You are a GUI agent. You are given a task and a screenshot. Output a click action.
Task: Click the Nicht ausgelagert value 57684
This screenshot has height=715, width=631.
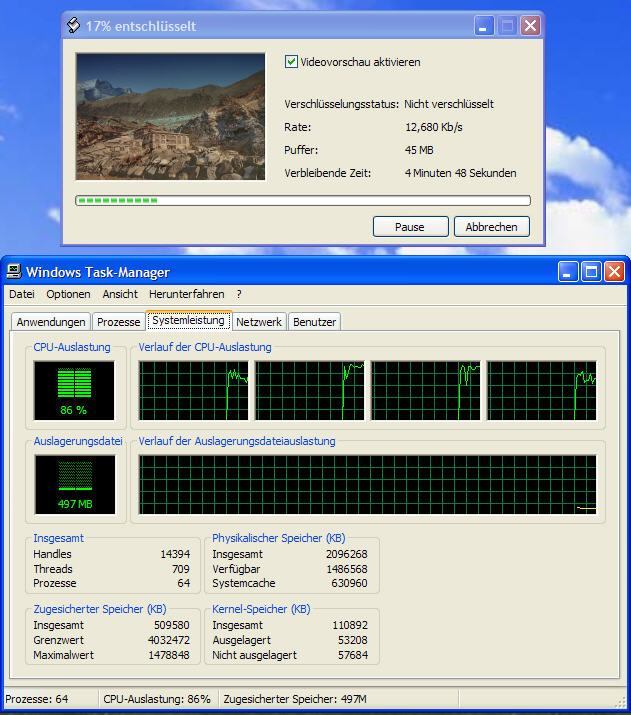352,655
